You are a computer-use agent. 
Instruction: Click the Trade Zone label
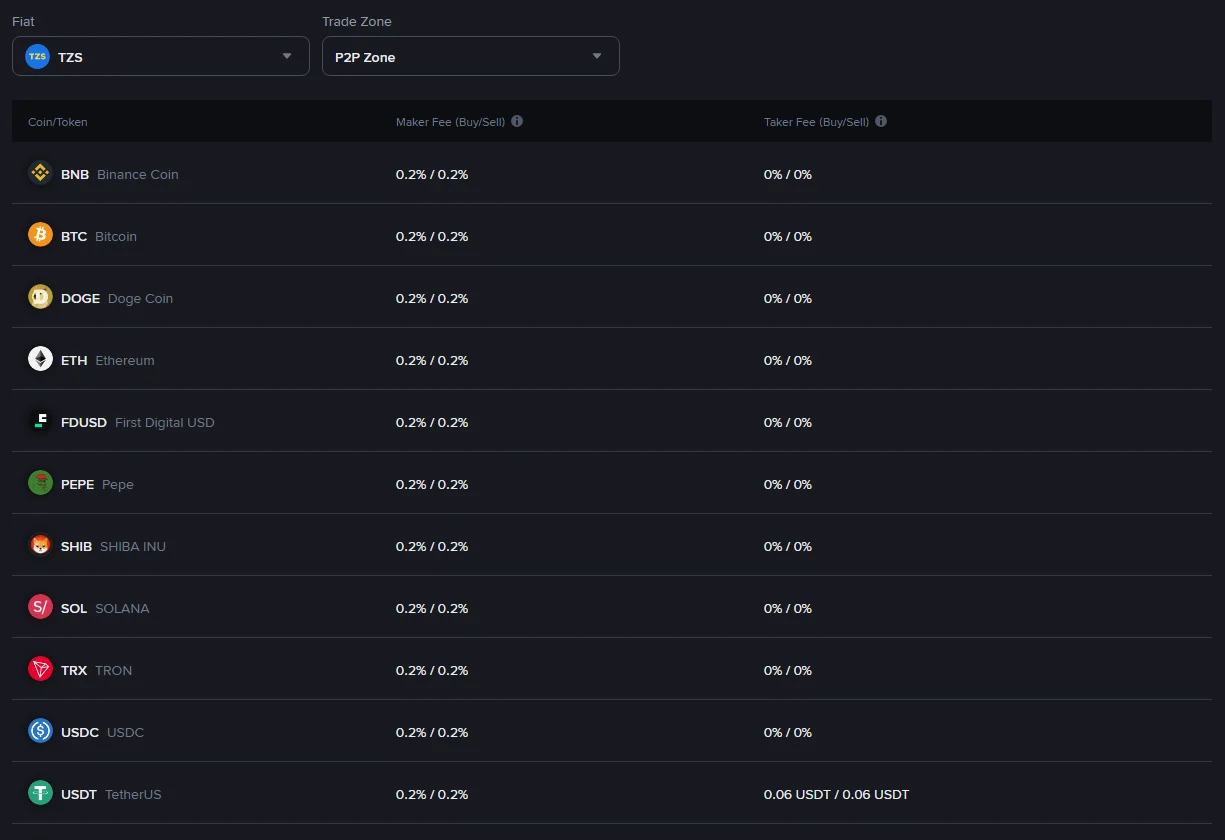[357, 21]
